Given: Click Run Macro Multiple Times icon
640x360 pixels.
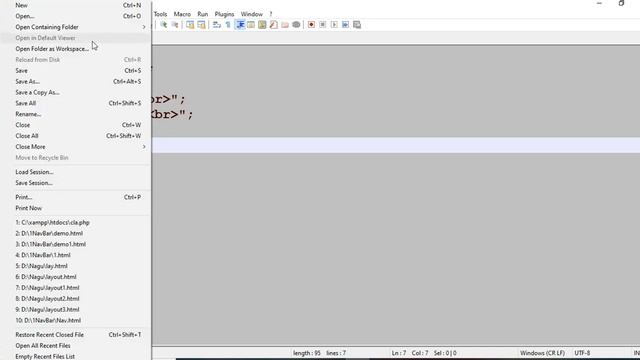Looking at the screenshot, I should 345,25.
